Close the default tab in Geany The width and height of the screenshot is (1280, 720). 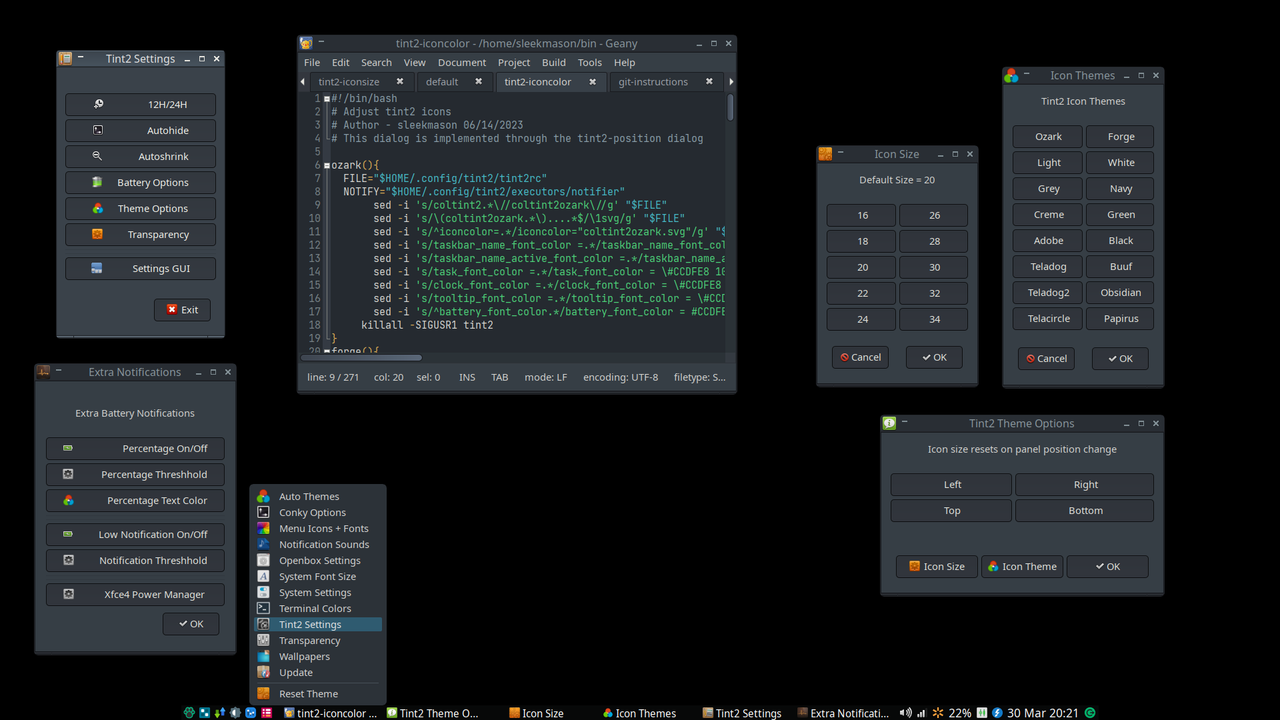pos(478,82)
